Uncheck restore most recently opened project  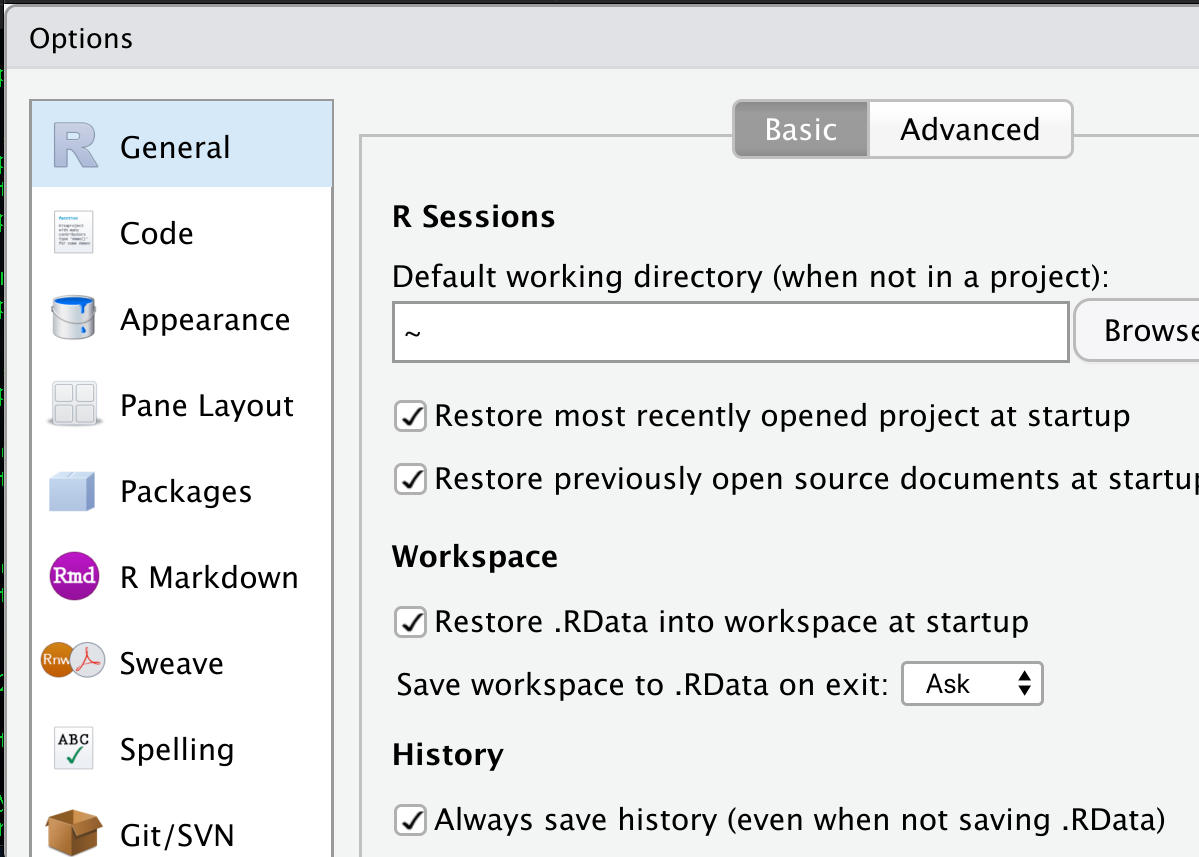pos(409,416)
